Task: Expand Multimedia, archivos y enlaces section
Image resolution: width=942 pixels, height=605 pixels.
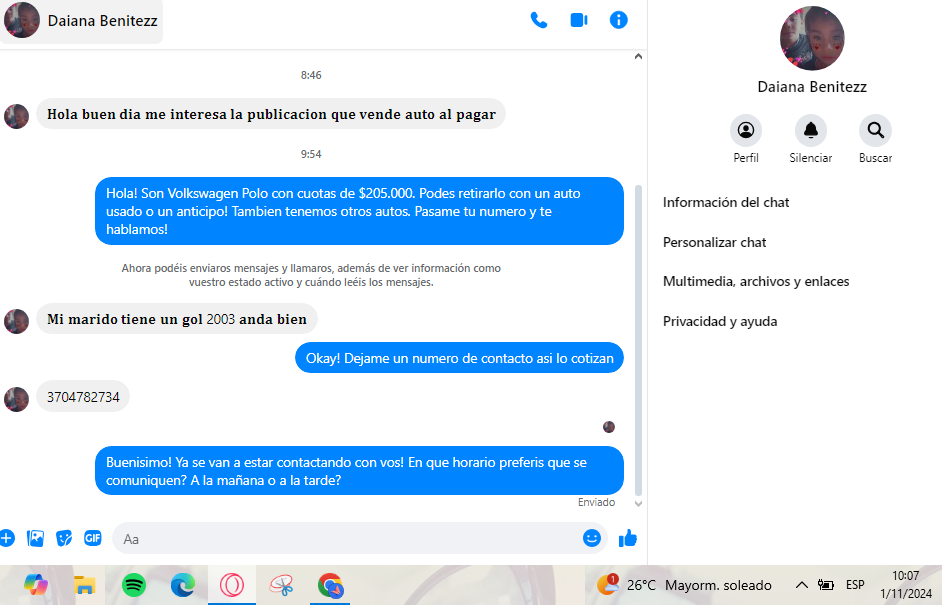Action: (756, 282)
